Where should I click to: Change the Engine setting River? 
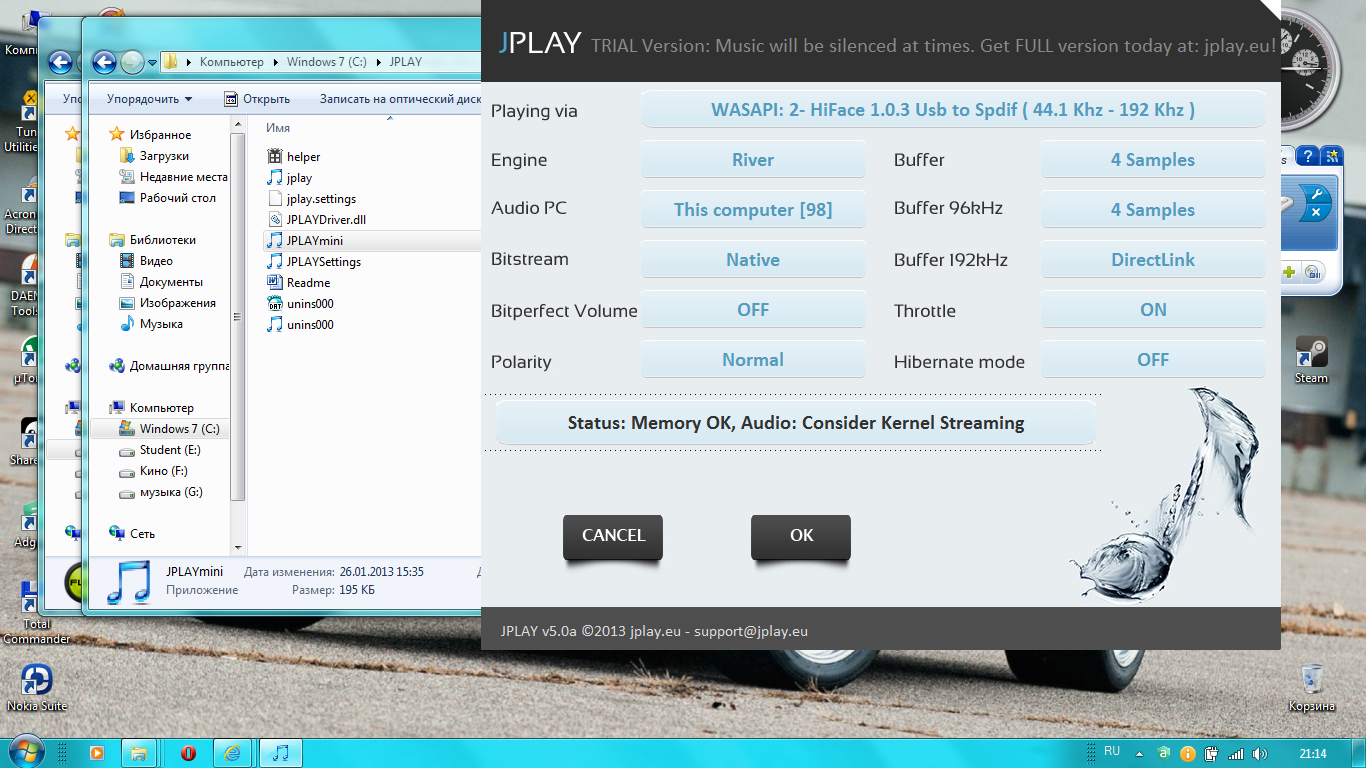[753, 160]
